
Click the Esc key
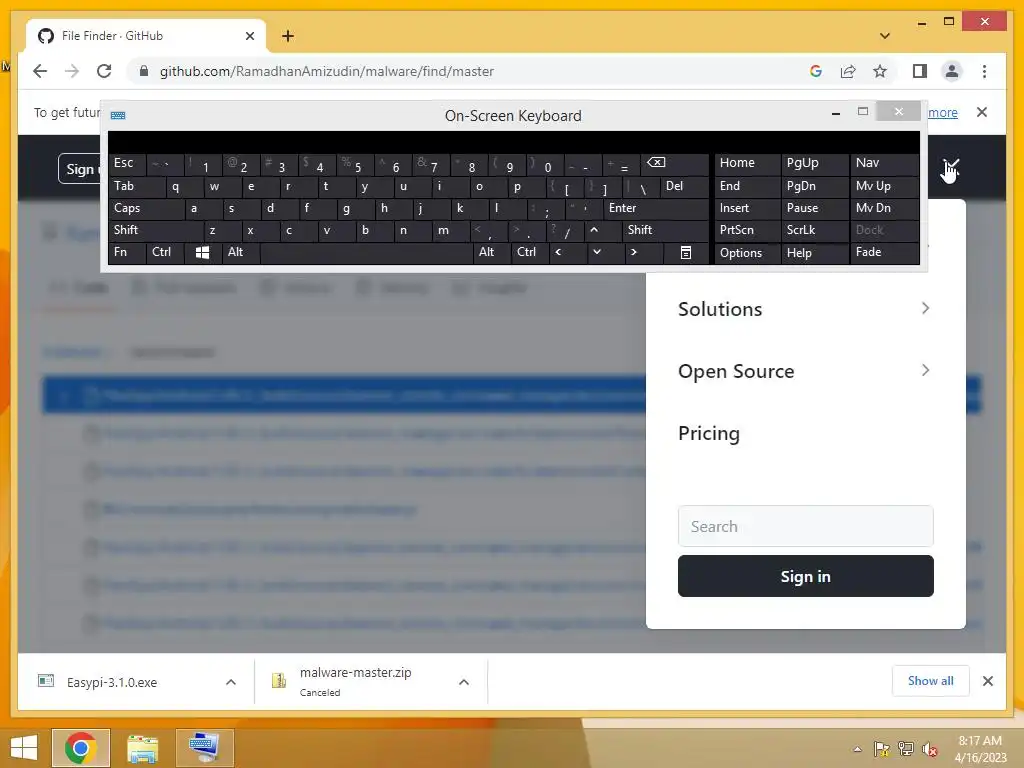tap(127, 163)
